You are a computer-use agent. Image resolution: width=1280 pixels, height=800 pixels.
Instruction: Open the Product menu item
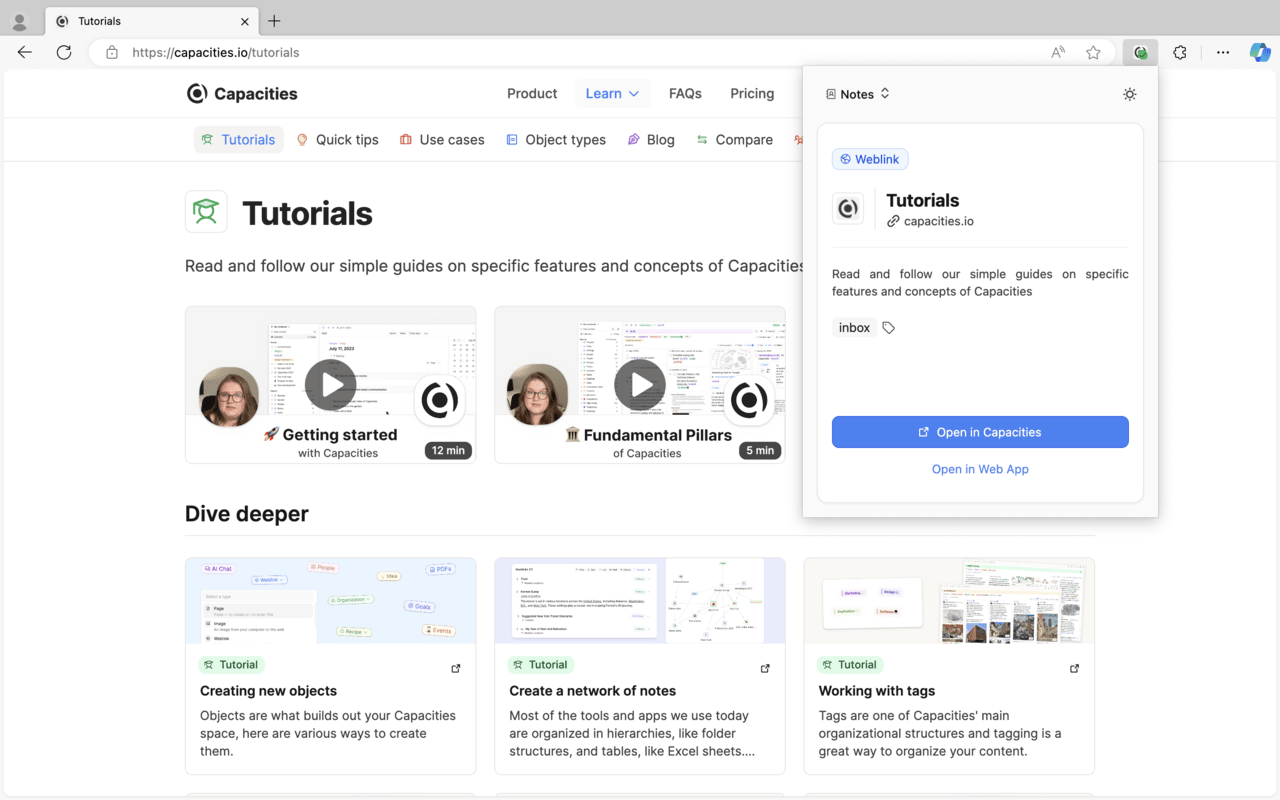tap(532, 94)
